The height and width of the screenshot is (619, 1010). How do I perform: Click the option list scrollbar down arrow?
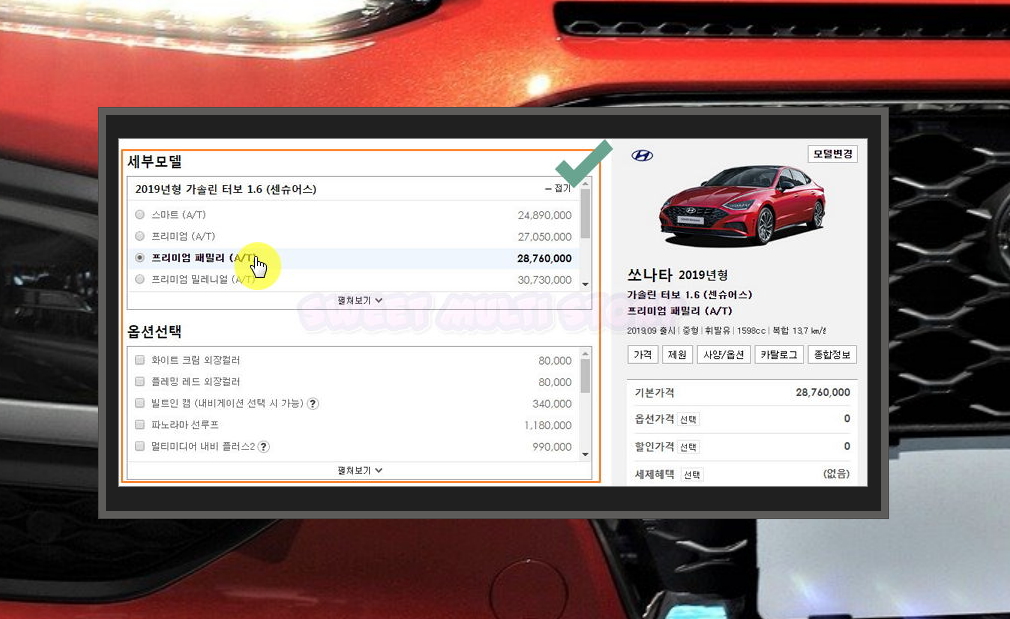pyautogui.click(x=585, y=454)
